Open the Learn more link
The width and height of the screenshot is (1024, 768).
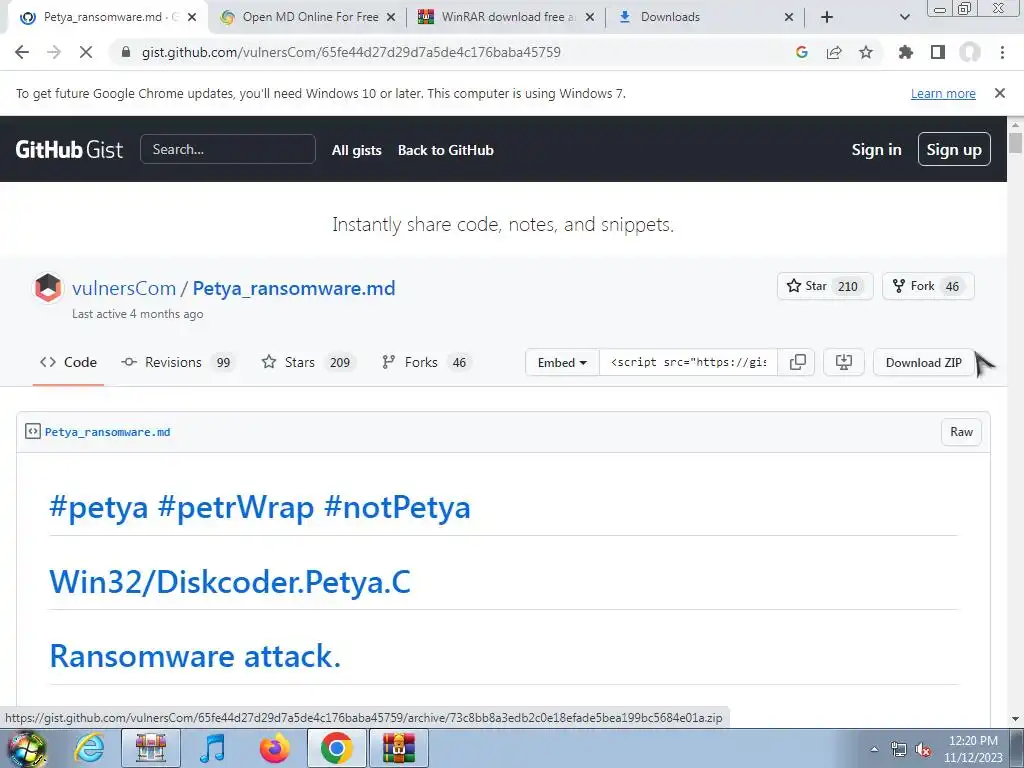point(943,93)
